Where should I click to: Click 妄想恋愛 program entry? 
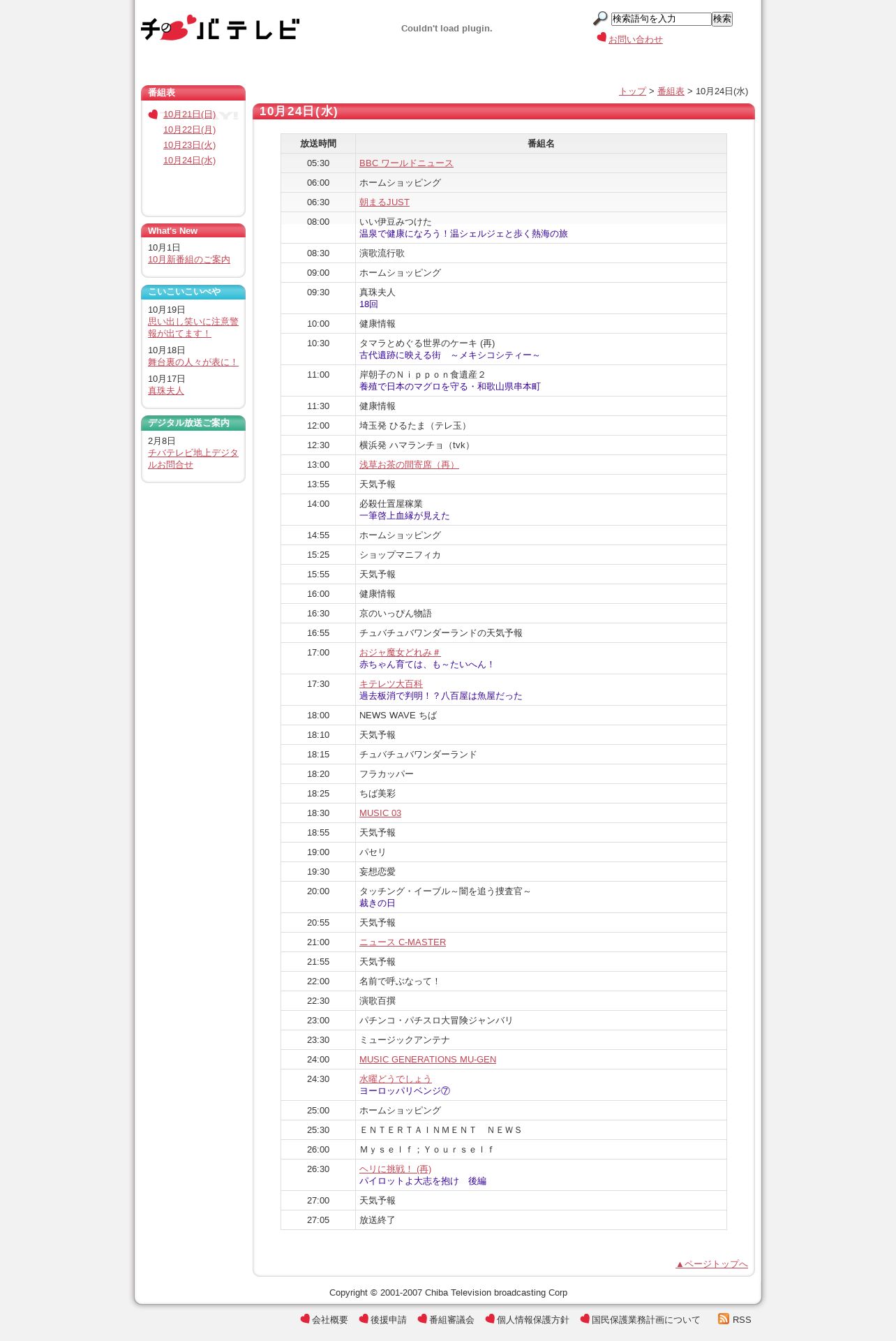pyautogui.click(x=378, y=872)
